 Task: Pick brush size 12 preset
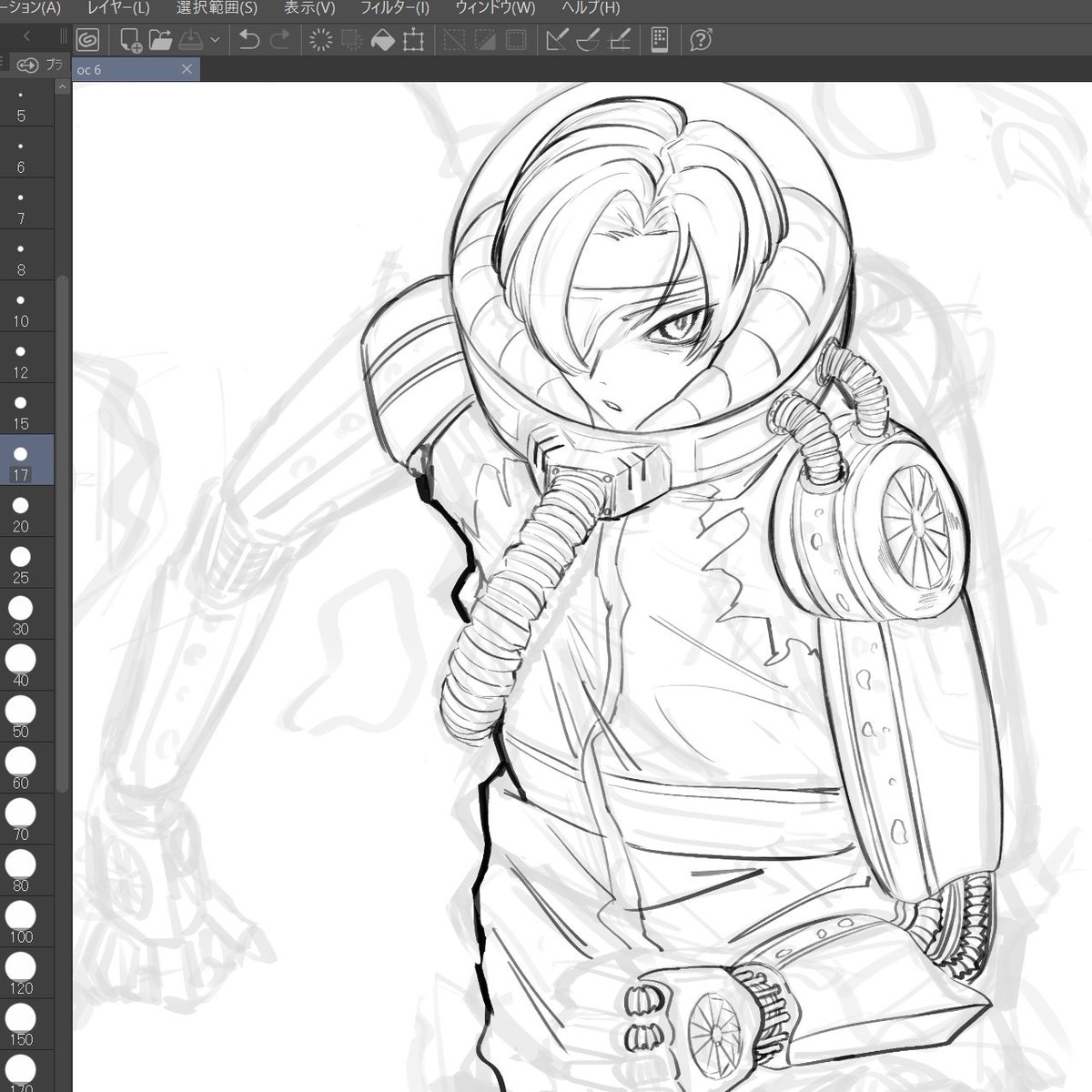tap(21, 360)
